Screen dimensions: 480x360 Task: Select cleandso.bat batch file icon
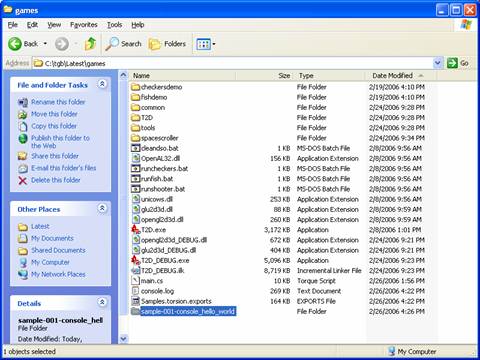pos(135,148)
